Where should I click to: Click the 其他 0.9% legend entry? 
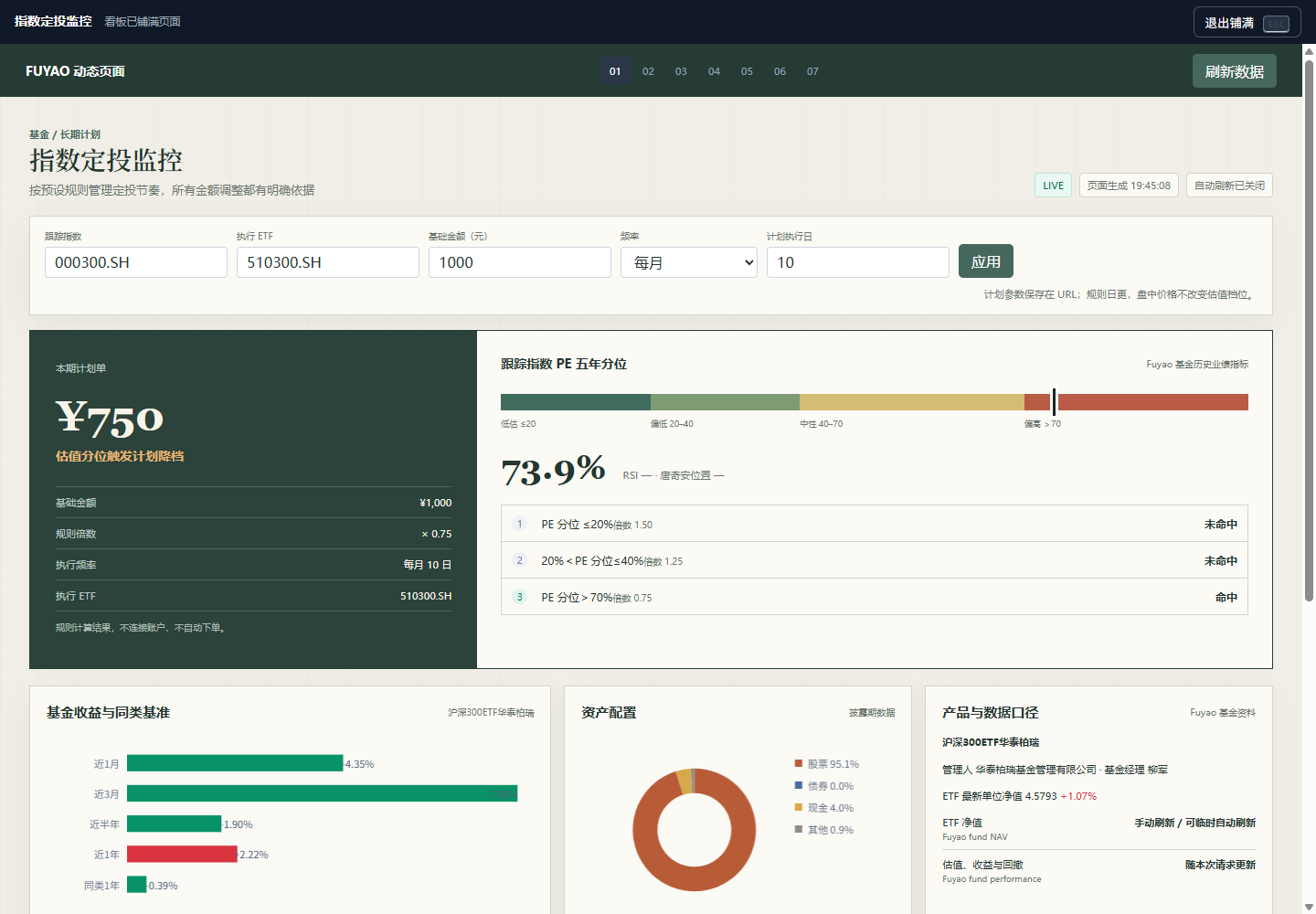823,830
